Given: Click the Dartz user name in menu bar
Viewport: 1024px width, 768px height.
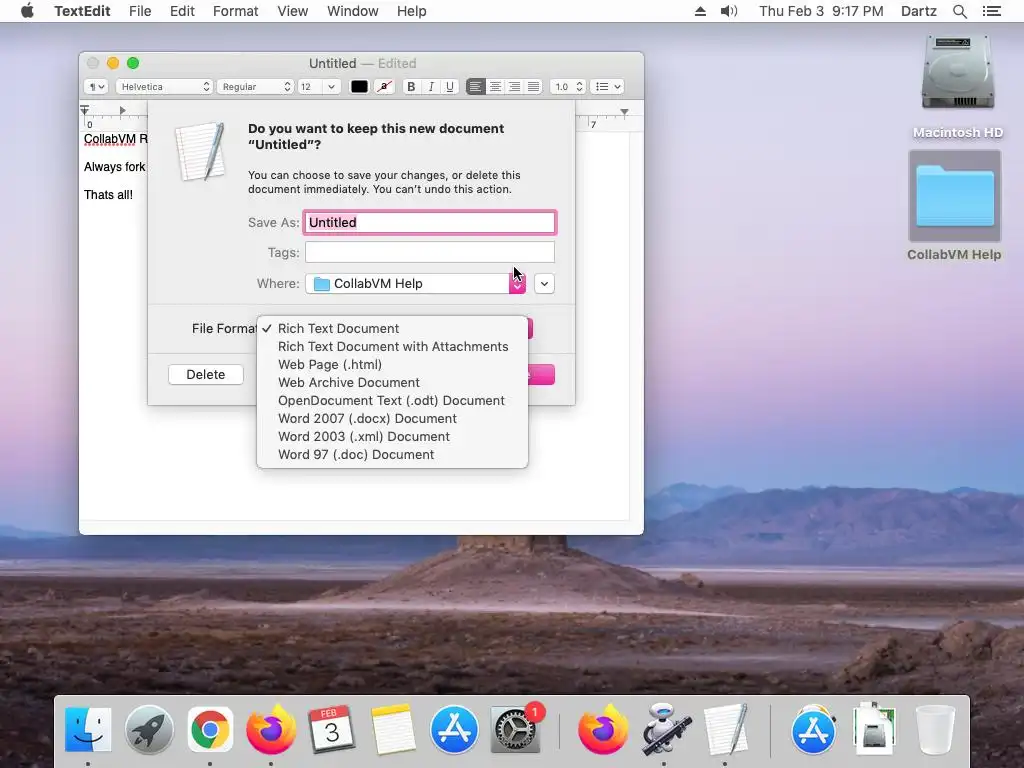Looking at the screenshot, I should (919, 11).
